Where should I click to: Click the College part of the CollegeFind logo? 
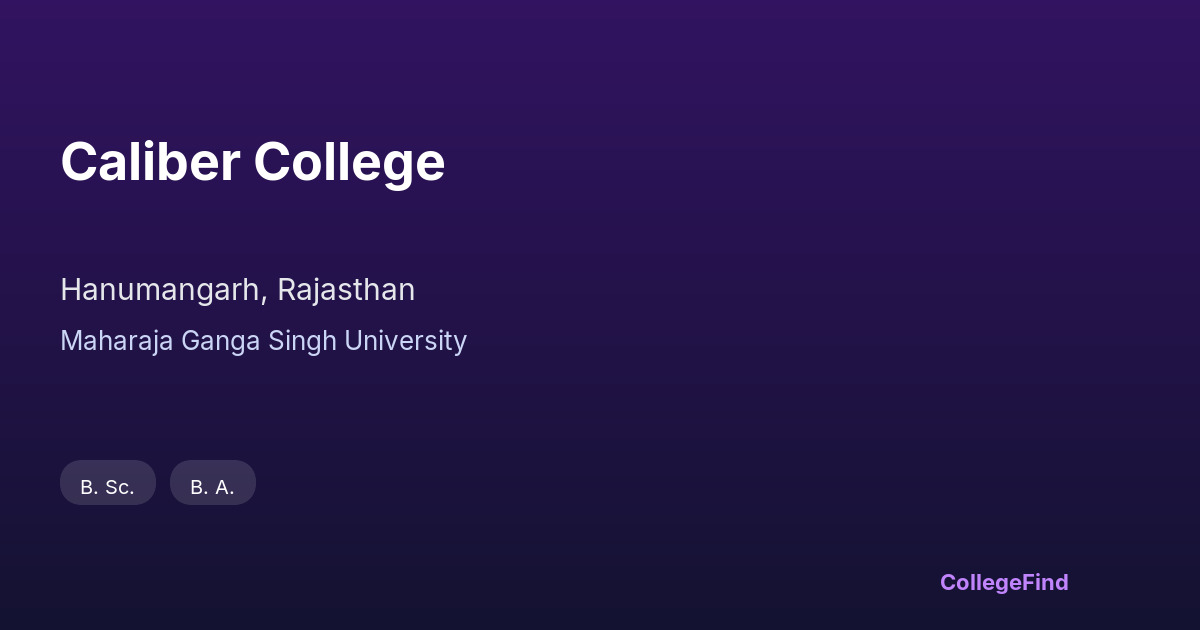click(980, 582)
